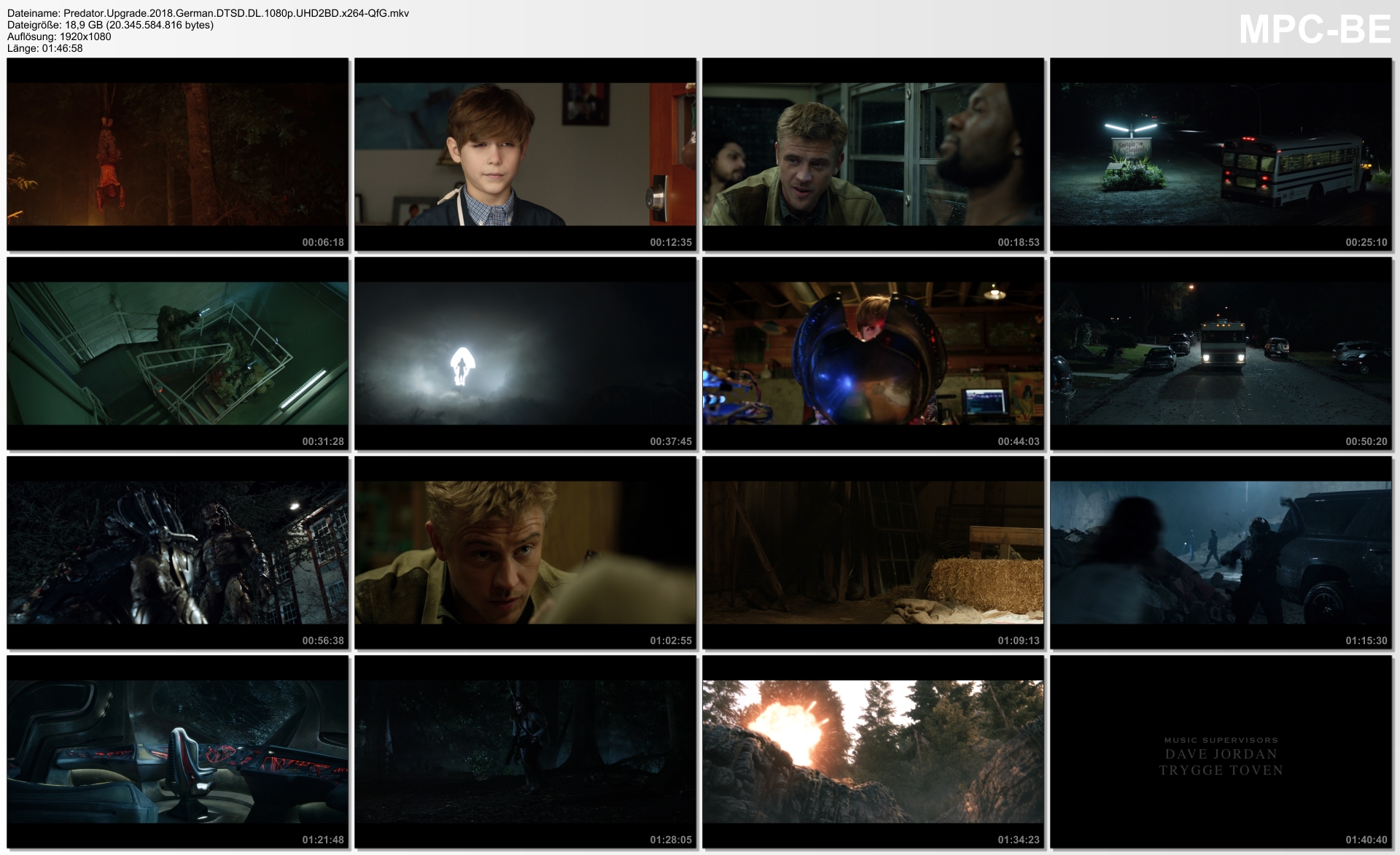Open the thumbnail at 01:28:05
The image size is (1400, 855).
526,751
